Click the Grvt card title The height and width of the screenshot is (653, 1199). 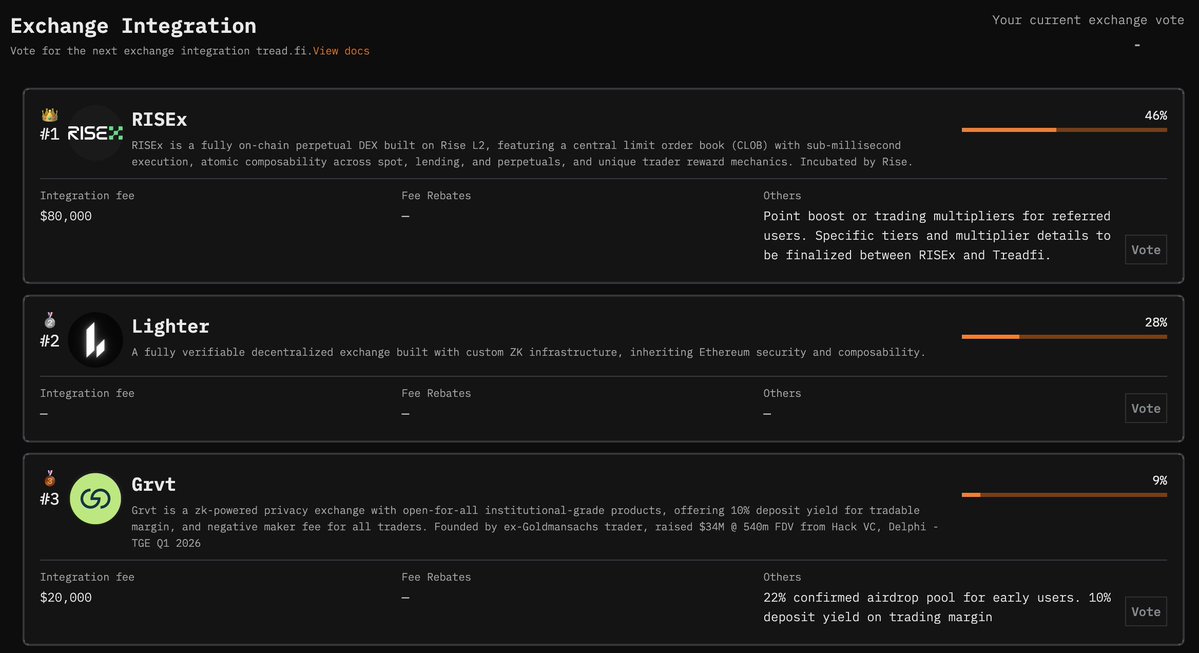point(154,484)
